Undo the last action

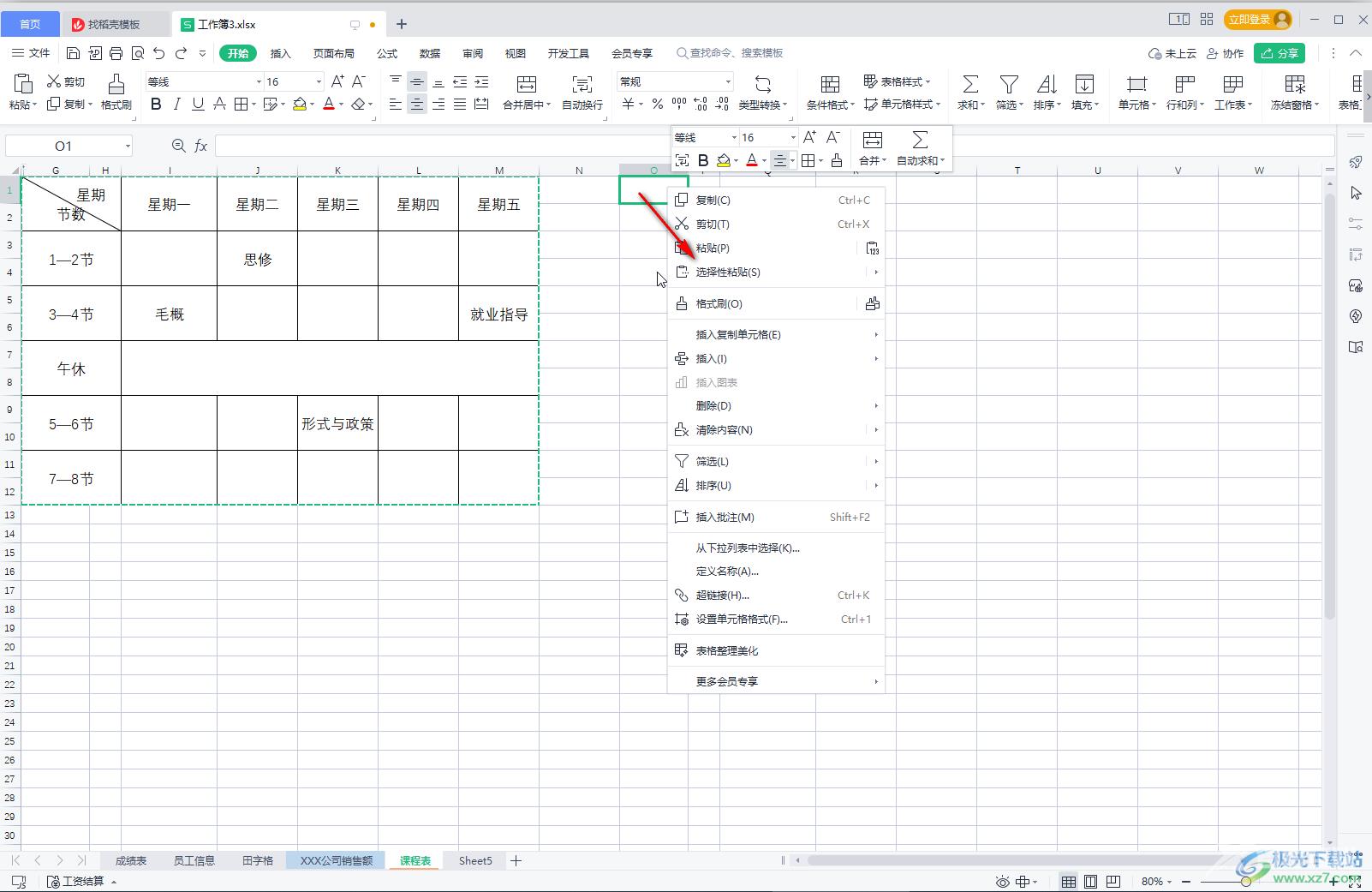tap(158, 53)
